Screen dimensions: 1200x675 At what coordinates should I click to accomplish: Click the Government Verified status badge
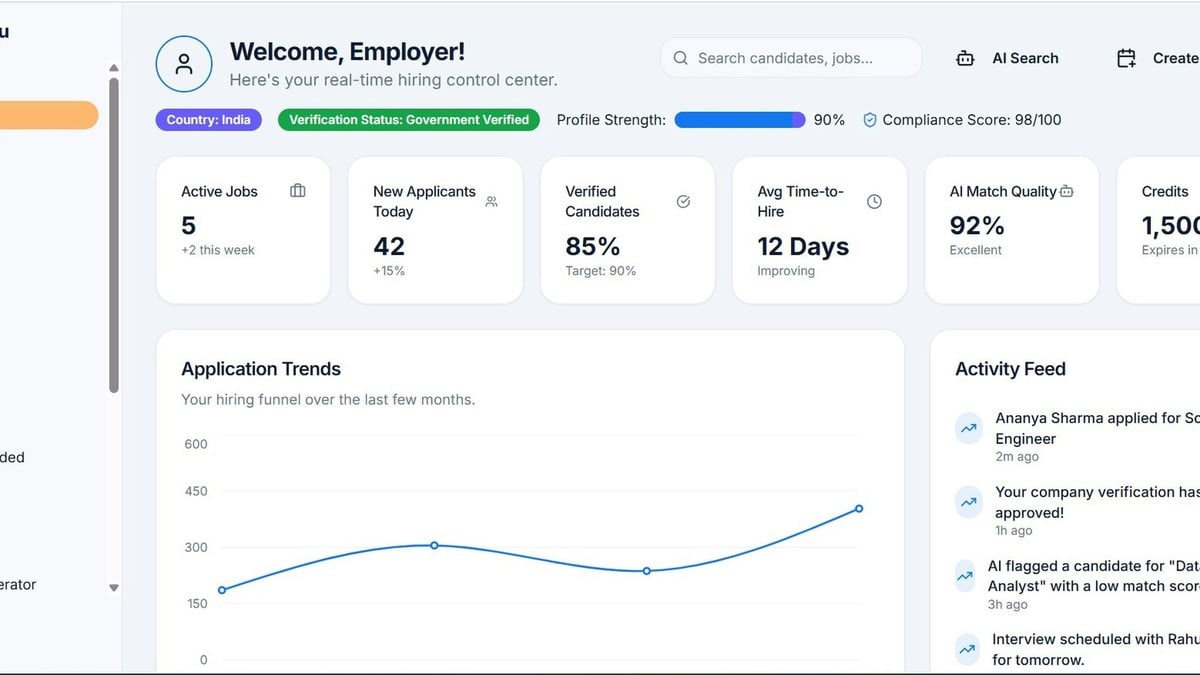(x=409, y=120)
